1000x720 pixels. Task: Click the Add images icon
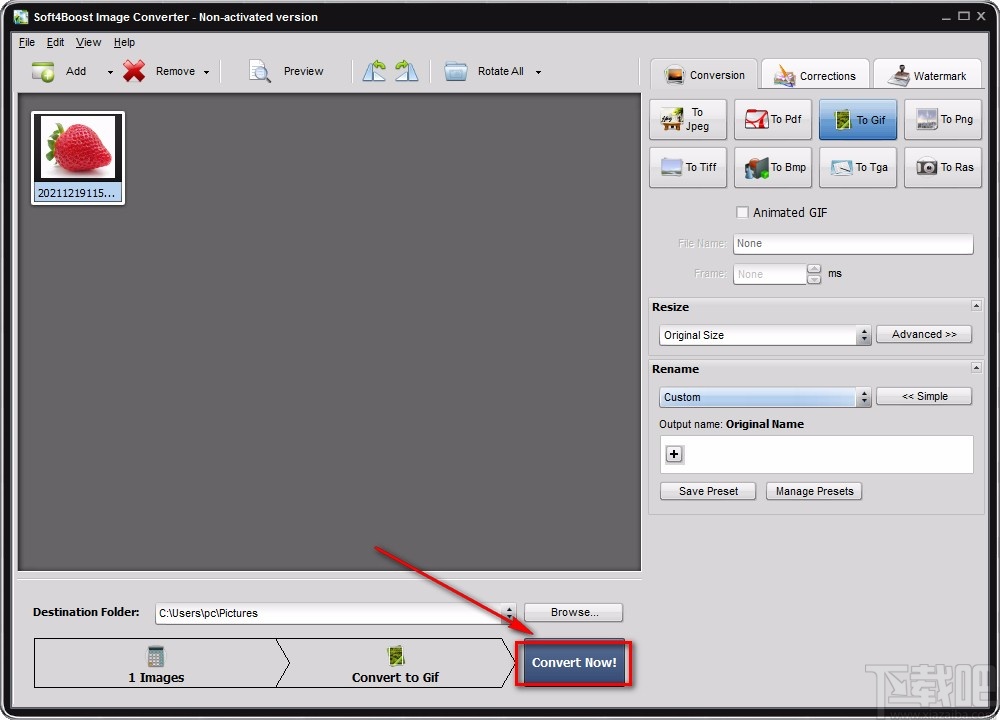[x=43, y=71]
